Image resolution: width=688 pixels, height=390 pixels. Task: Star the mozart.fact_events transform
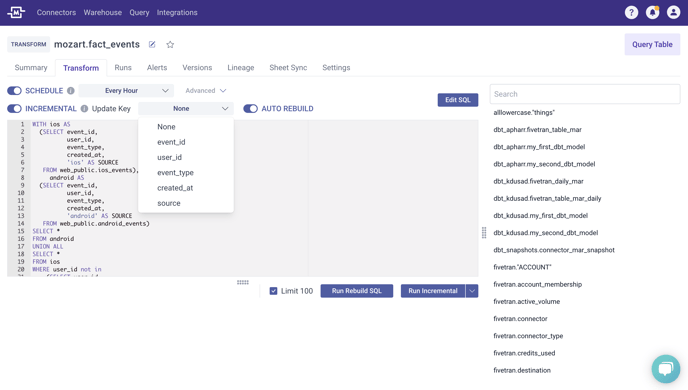tap(170, 44)
